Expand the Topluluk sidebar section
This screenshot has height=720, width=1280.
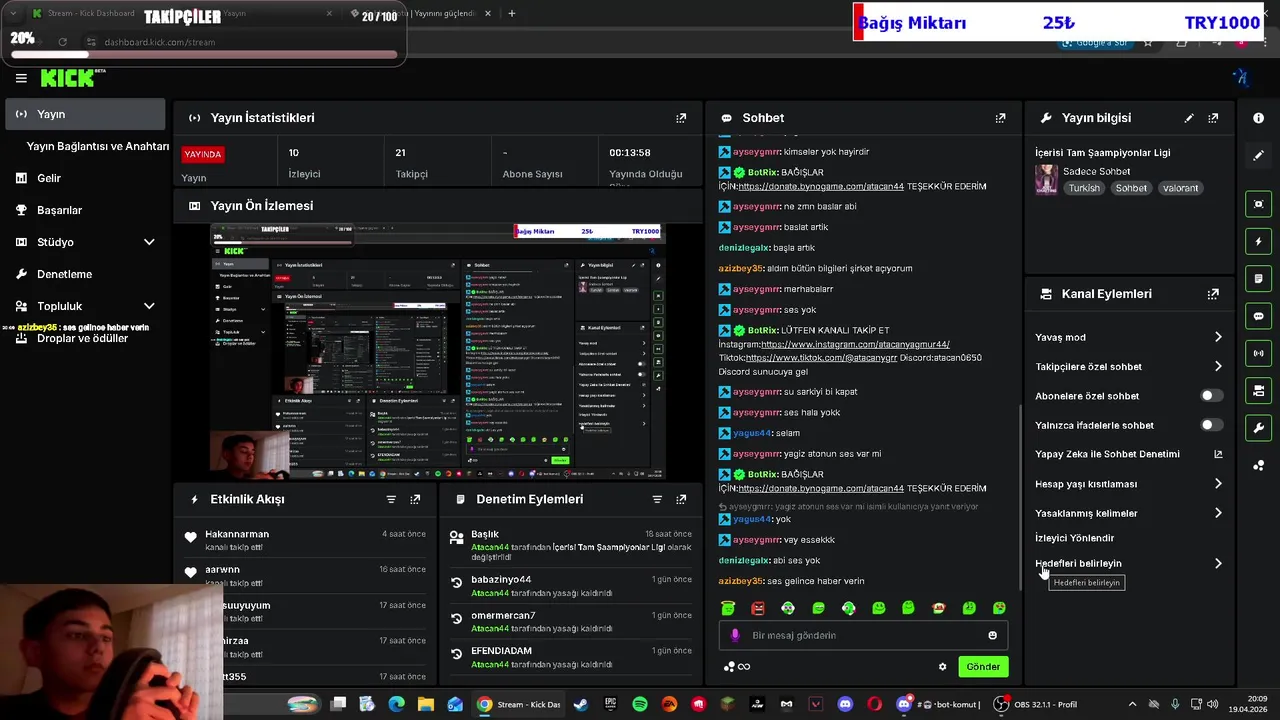click(149, 306)
